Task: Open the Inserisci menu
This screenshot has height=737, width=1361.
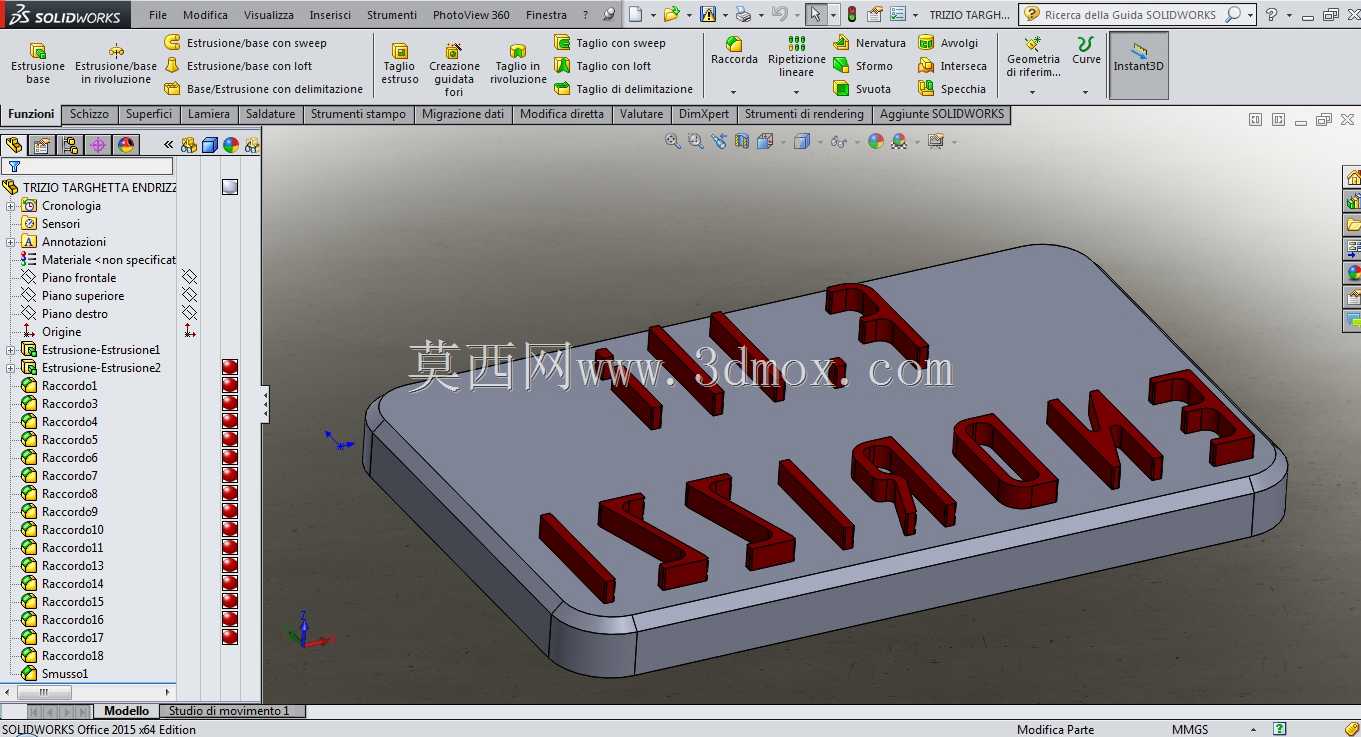Action: (330, 15)
